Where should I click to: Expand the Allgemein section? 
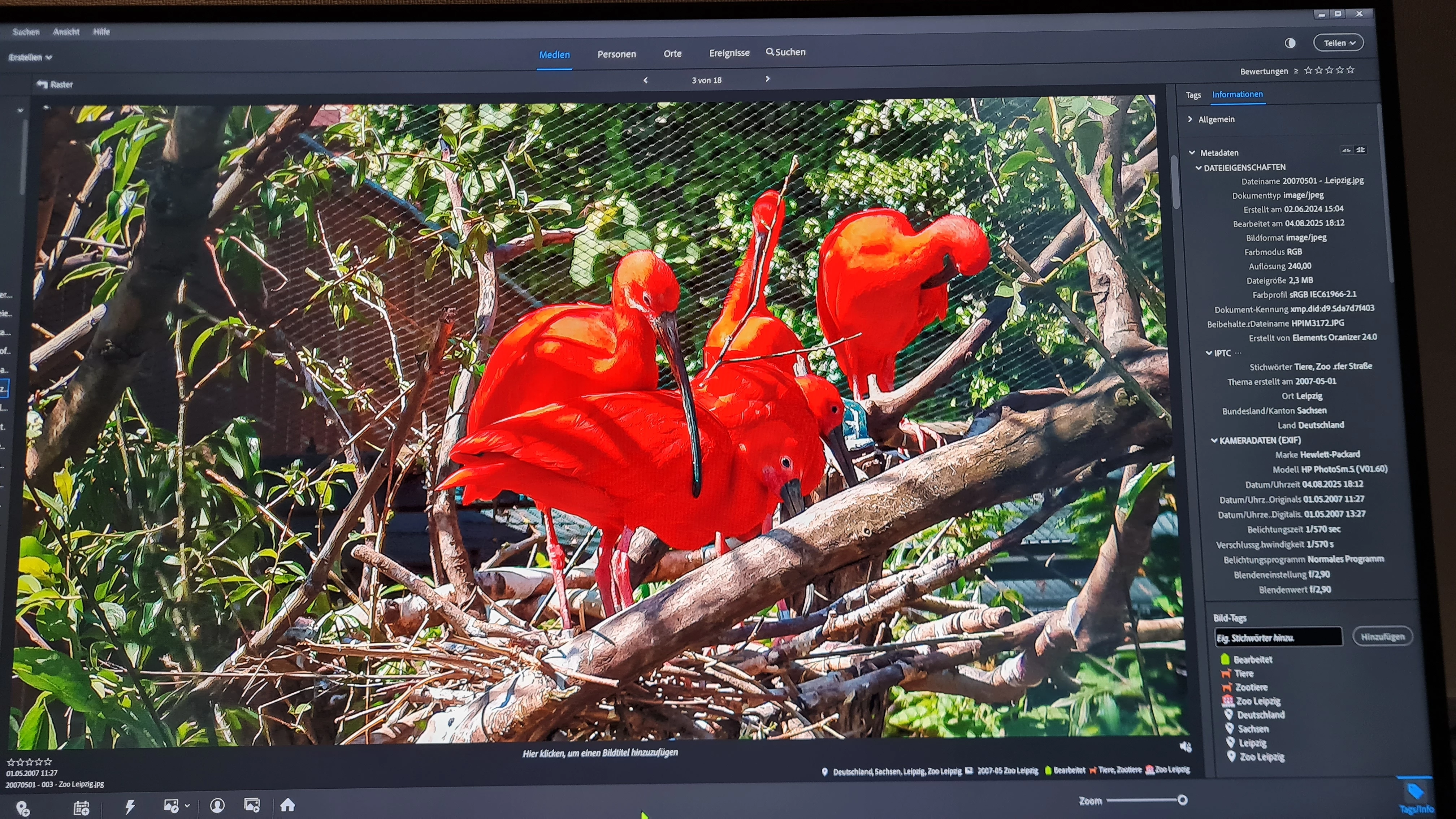[x=1190, y=119]
